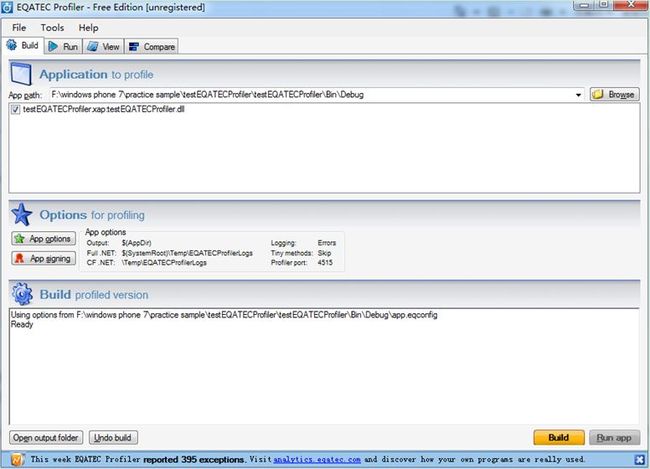Click the 'Ready' line in build log
650x469 pixels.
click(22, 325)
